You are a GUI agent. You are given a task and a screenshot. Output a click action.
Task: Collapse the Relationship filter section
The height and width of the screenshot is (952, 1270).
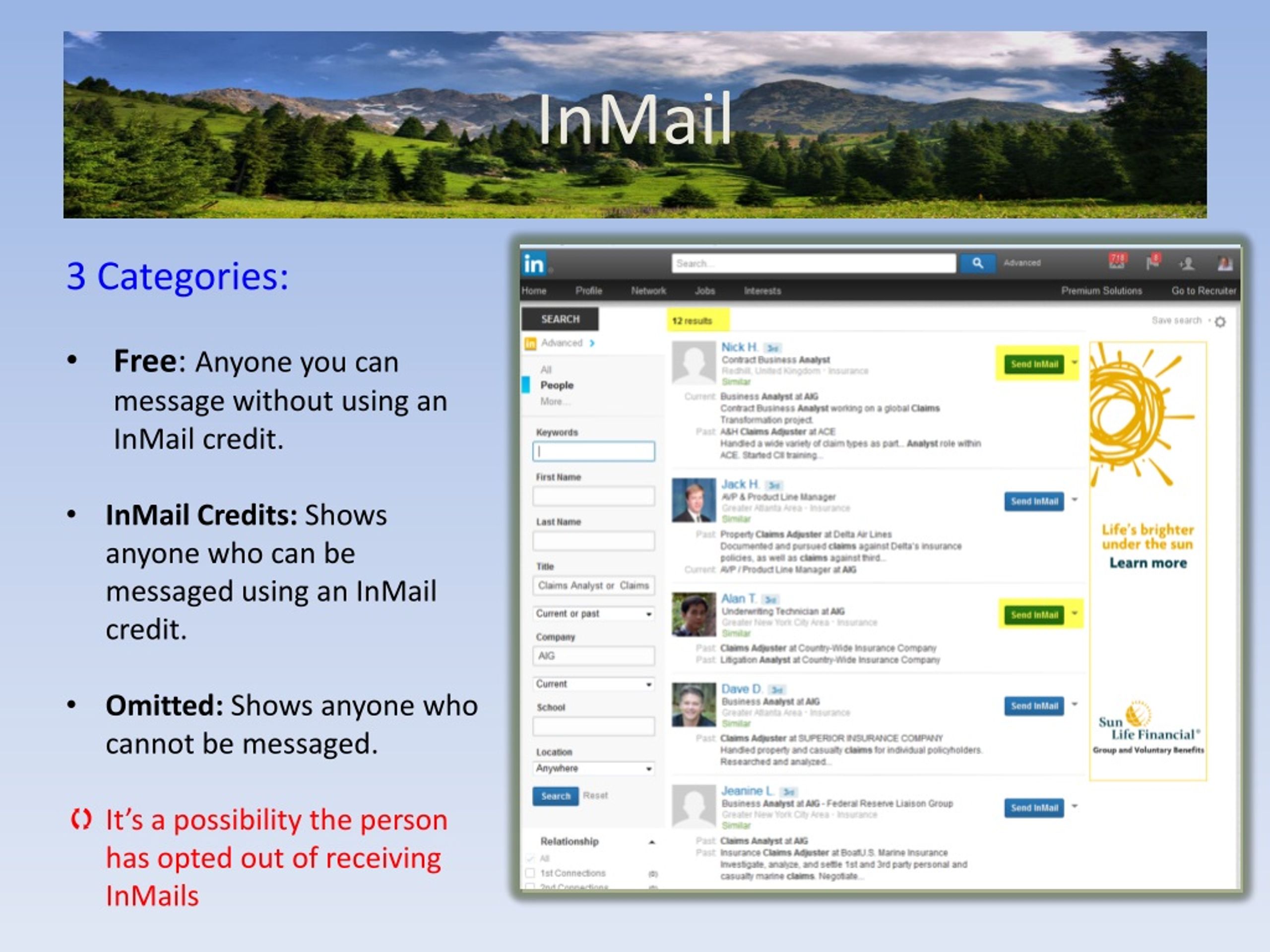tap(652, 842)
